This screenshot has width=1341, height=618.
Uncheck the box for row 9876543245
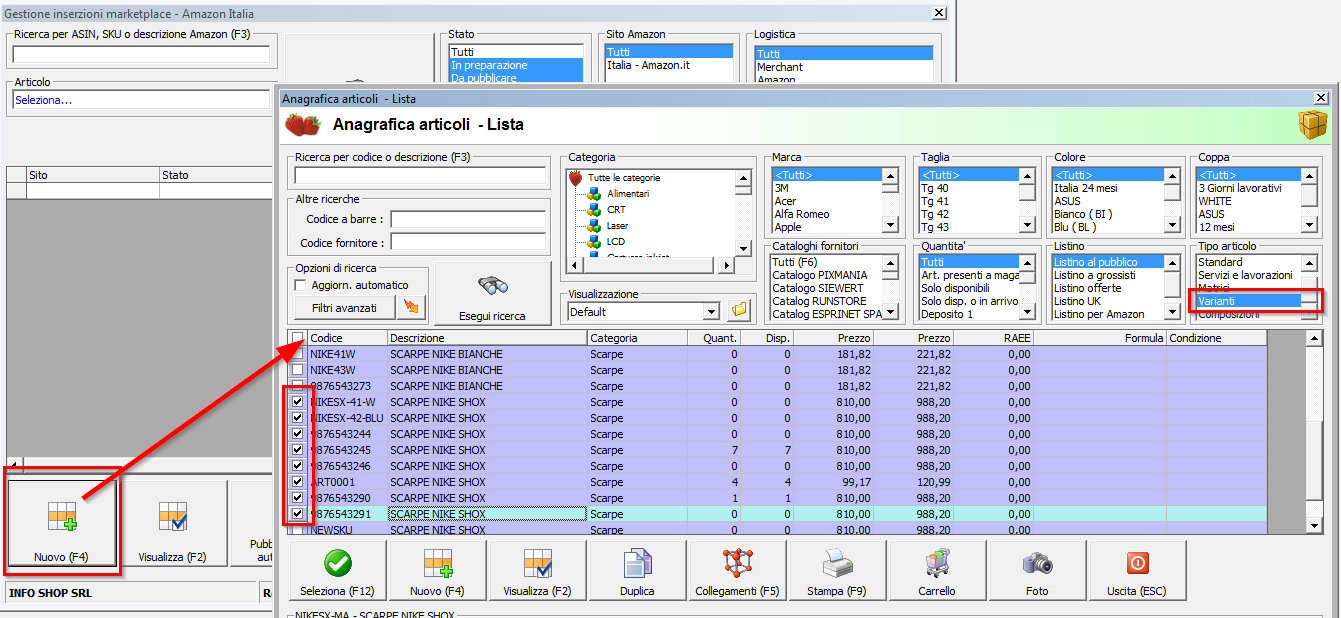click(297, 450)
